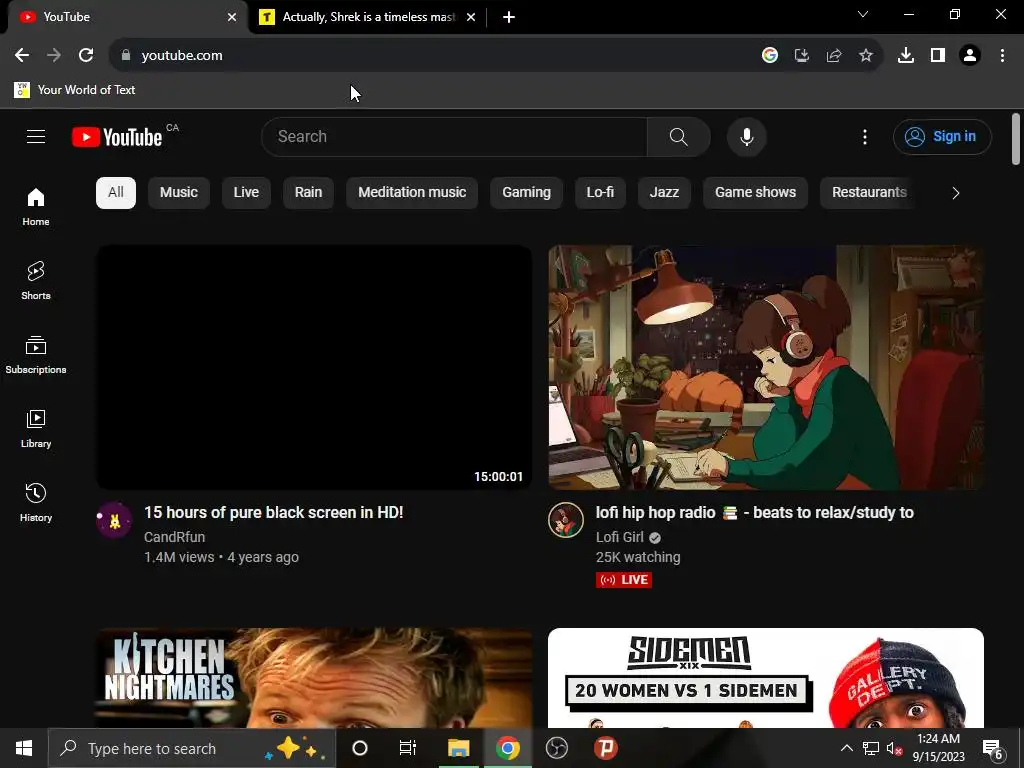Open Chrome downloads

tap(906, 56)
